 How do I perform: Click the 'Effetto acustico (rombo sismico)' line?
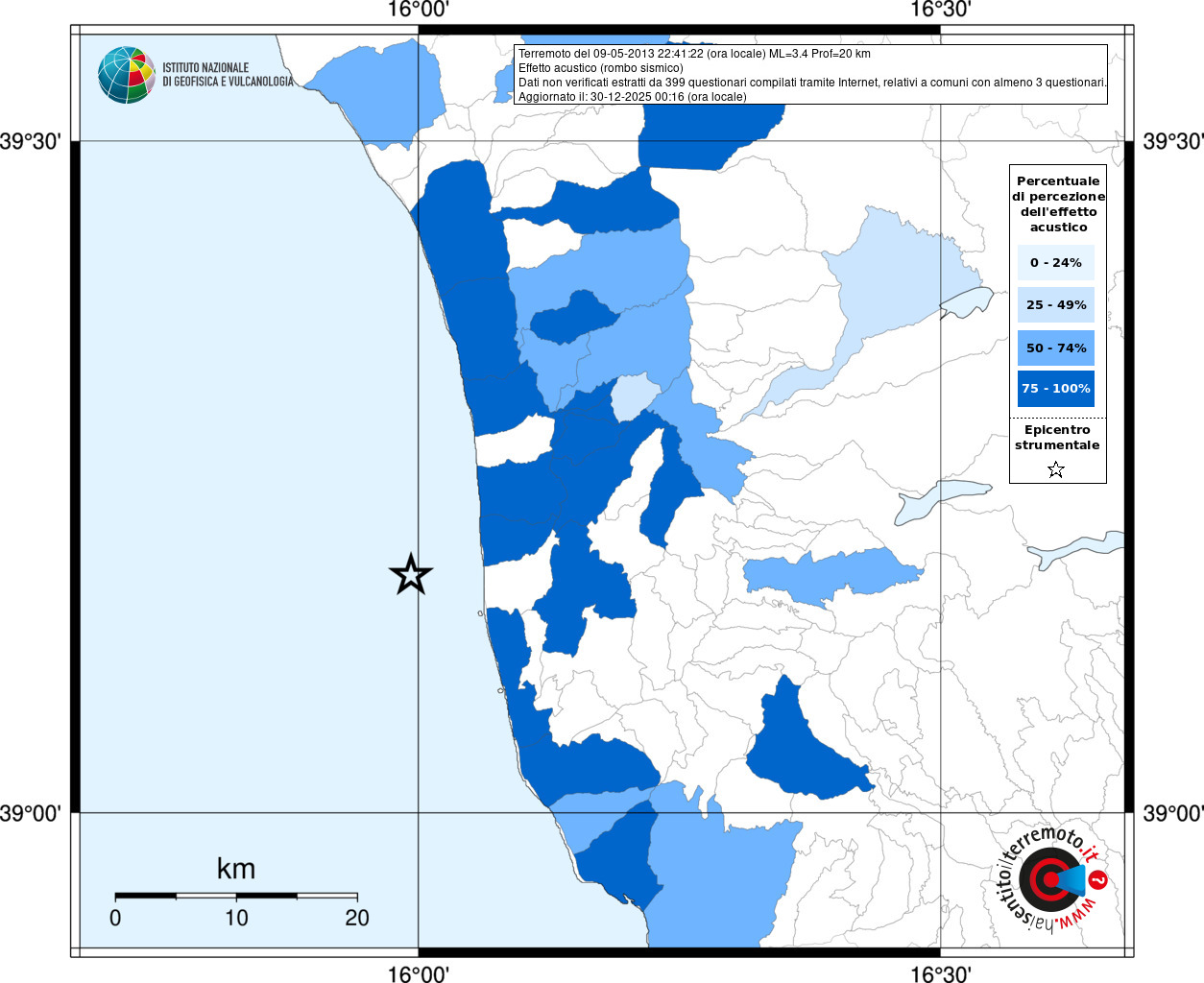pos(601,68)
